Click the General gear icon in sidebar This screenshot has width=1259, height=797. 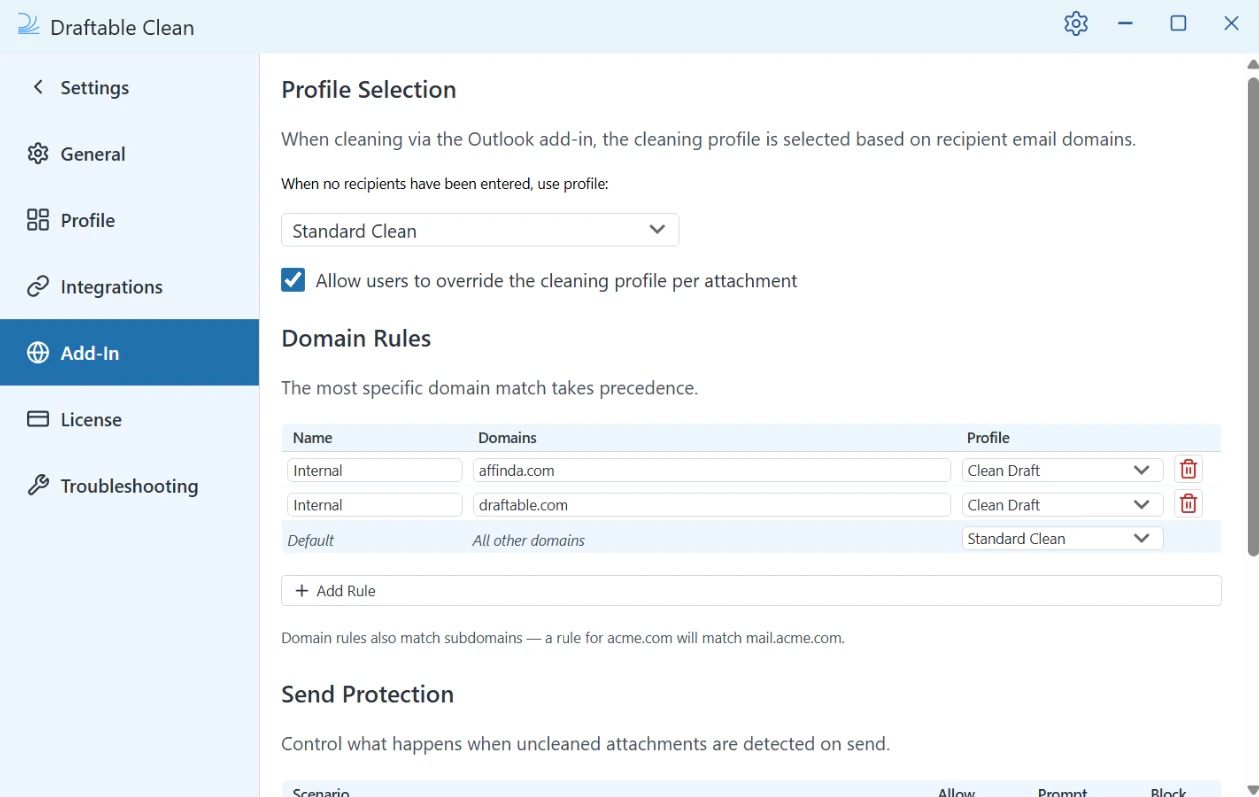click(x=38, y=154)
